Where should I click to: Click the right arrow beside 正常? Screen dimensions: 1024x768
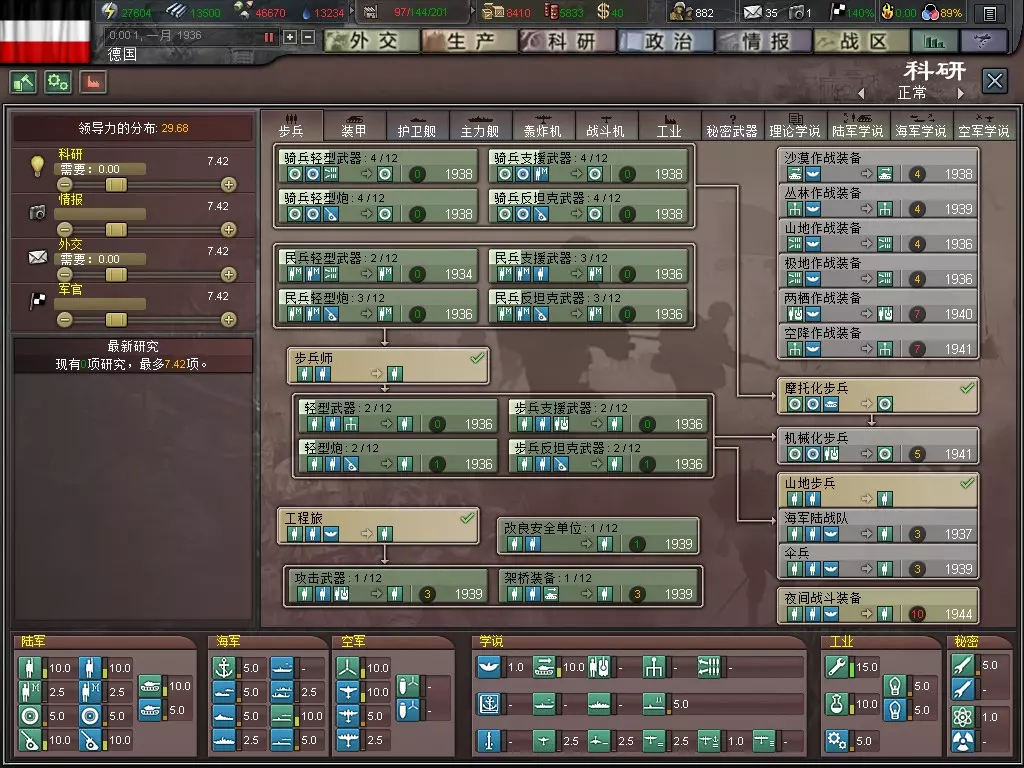[x=961, y=93]
